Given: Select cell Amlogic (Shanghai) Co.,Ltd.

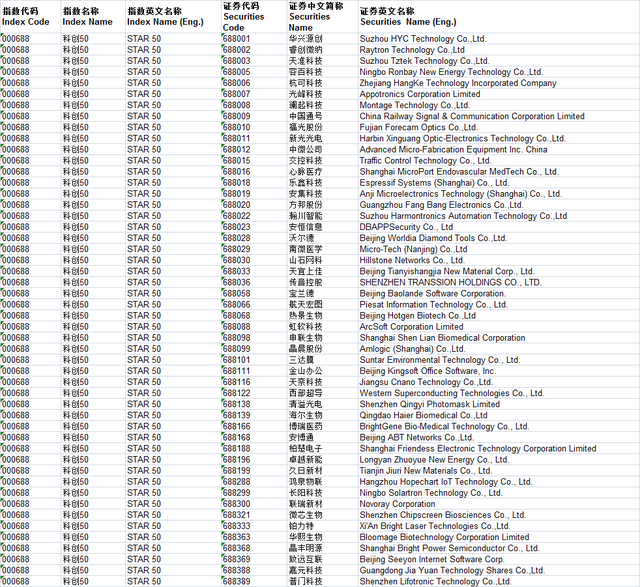Looking at the screenshot, I should click(x=498, y=349).
